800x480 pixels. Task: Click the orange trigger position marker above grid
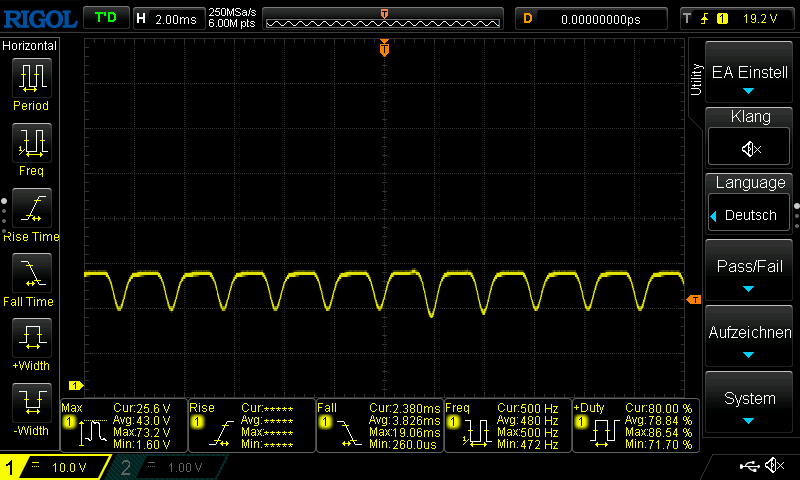(384, 48)
